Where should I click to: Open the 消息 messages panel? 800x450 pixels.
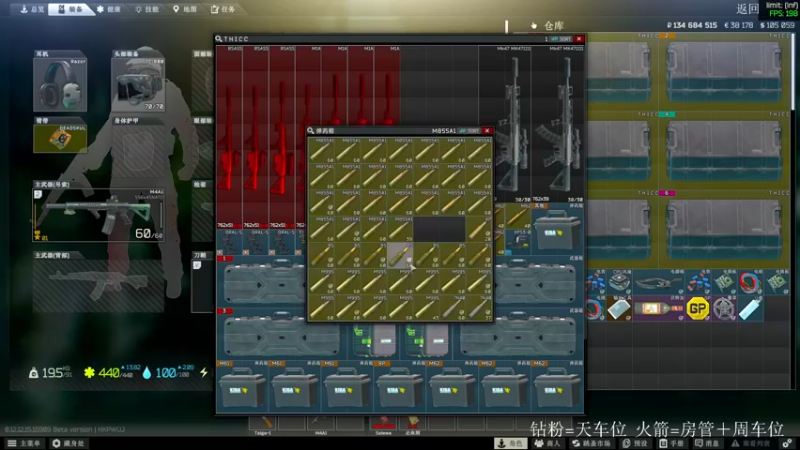(x=708, y=443)
